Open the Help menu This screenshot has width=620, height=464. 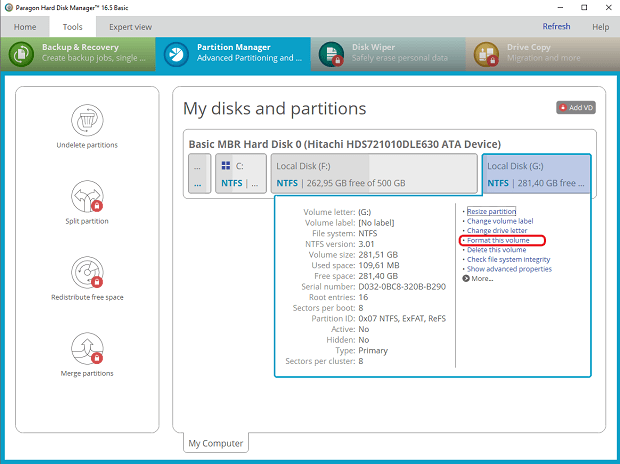pos(600,27)
